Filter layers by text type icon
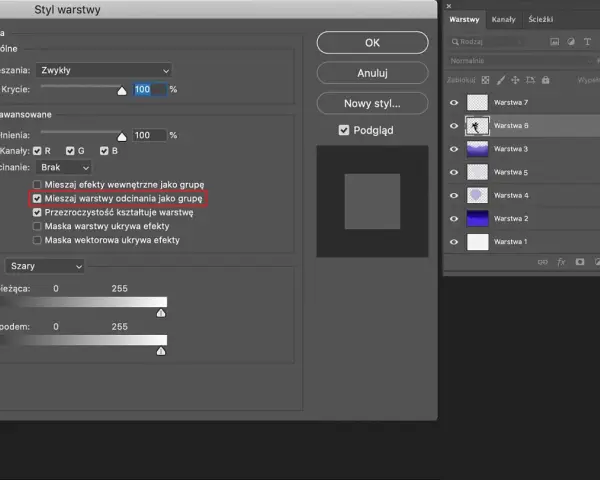The width and height of the screenshot is (600, 480). tap(587, 42)
